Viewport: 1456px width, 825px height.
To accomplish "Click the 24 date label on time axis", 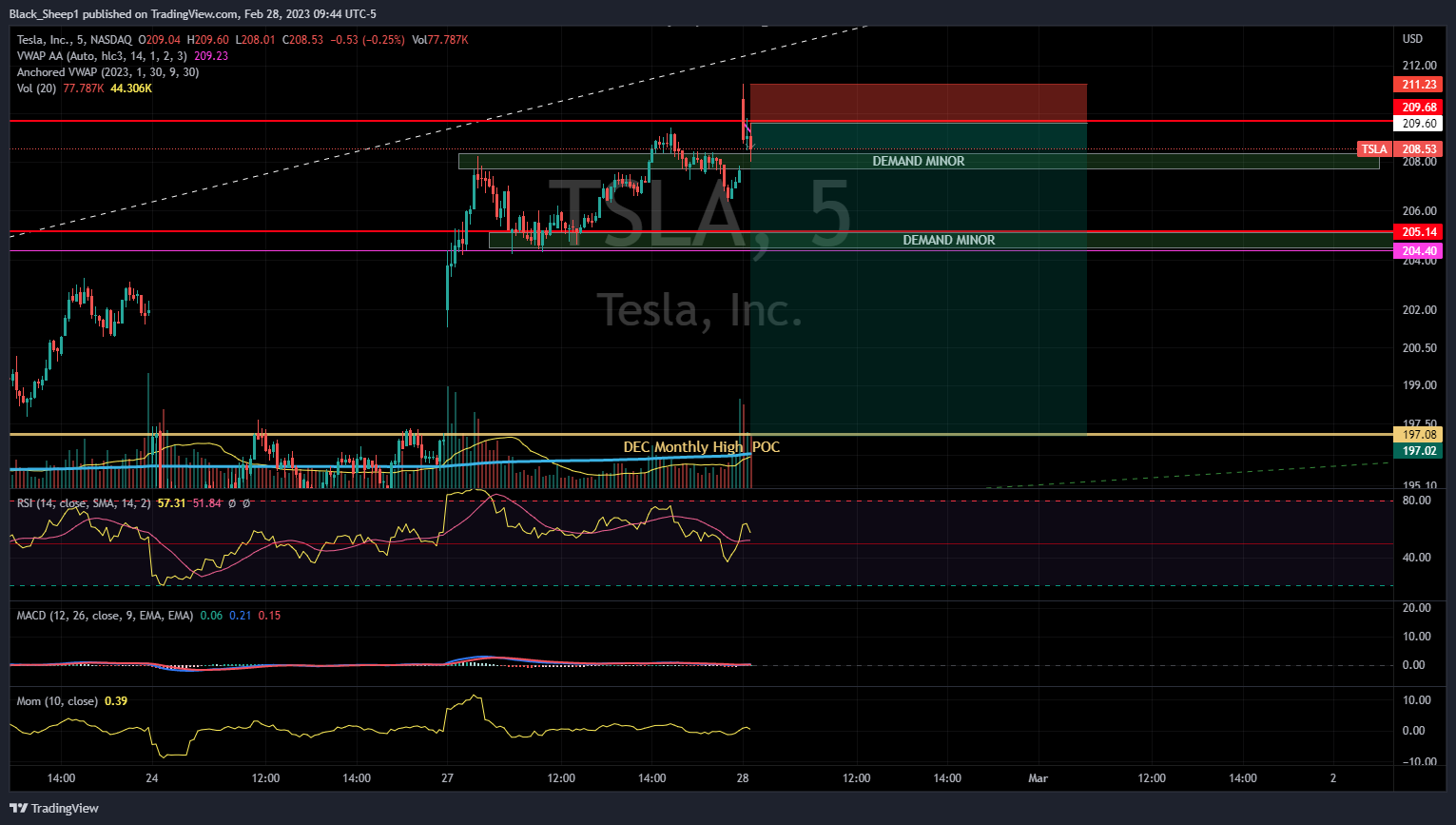I will (152, 778).
